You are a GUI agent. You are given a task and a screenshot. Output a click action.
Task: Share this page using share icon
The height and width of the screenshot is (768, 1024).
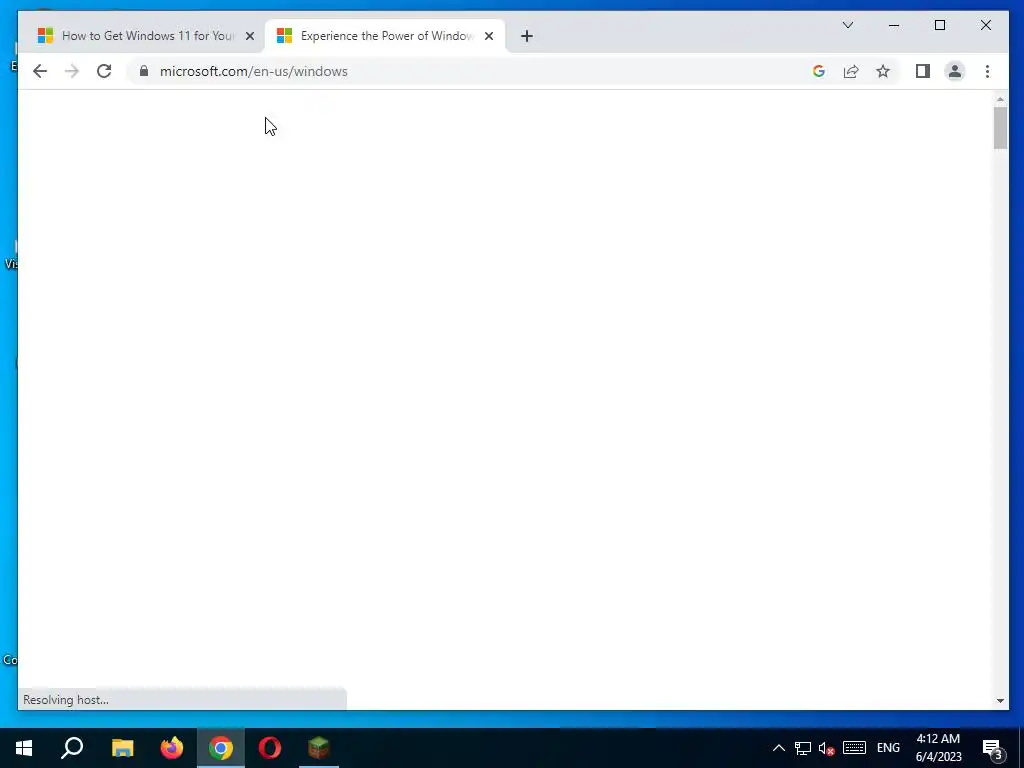point(850,71)
